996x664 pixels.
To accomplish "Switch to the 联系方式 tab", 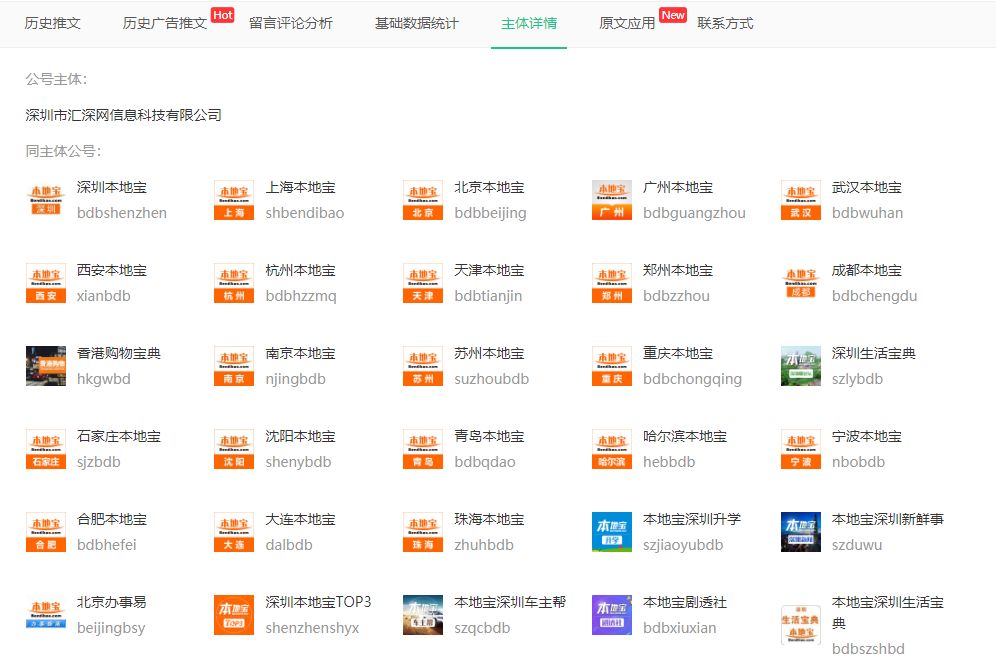I will [x=725, y=23].
